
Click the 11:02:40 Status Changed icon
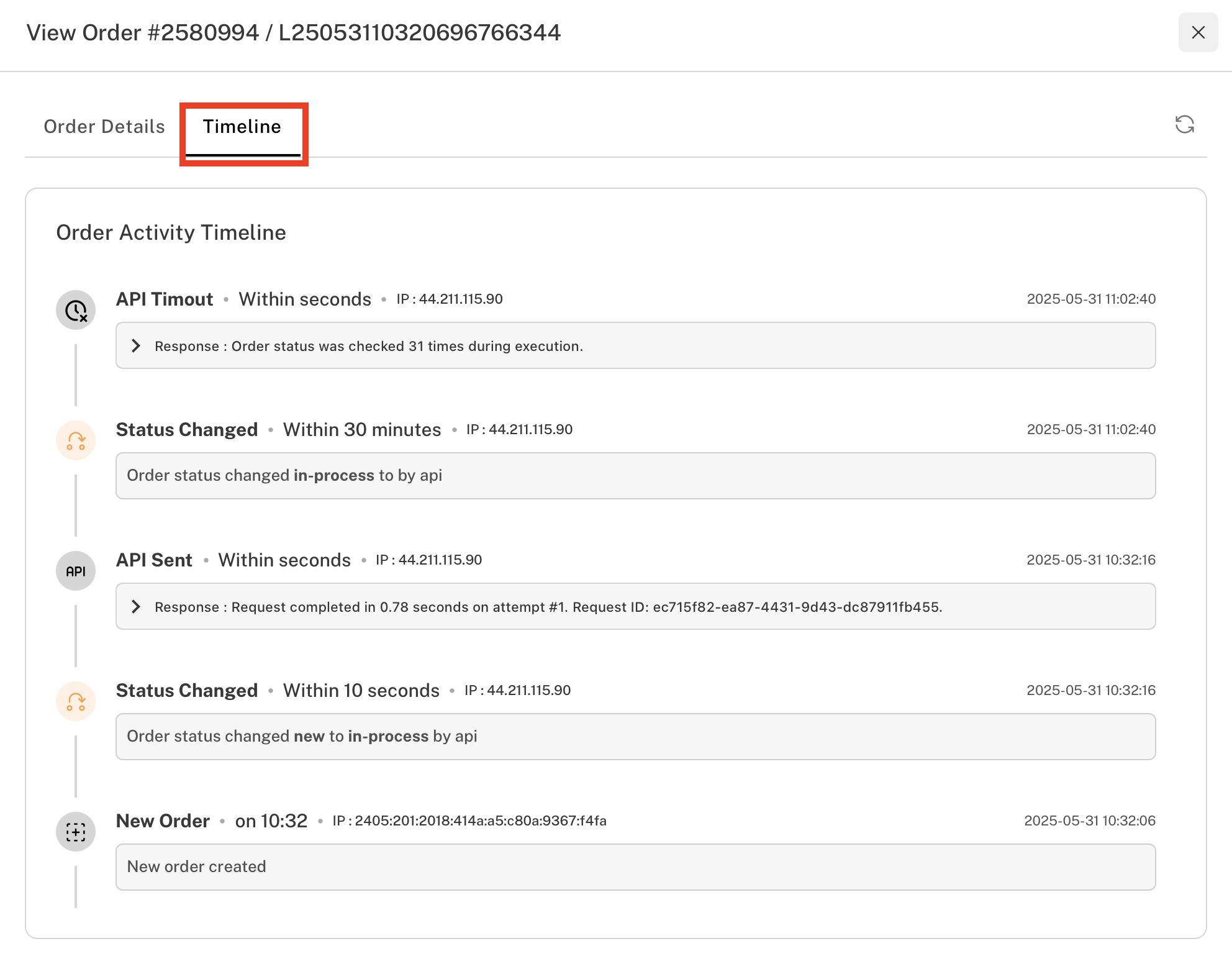point(76,440)
